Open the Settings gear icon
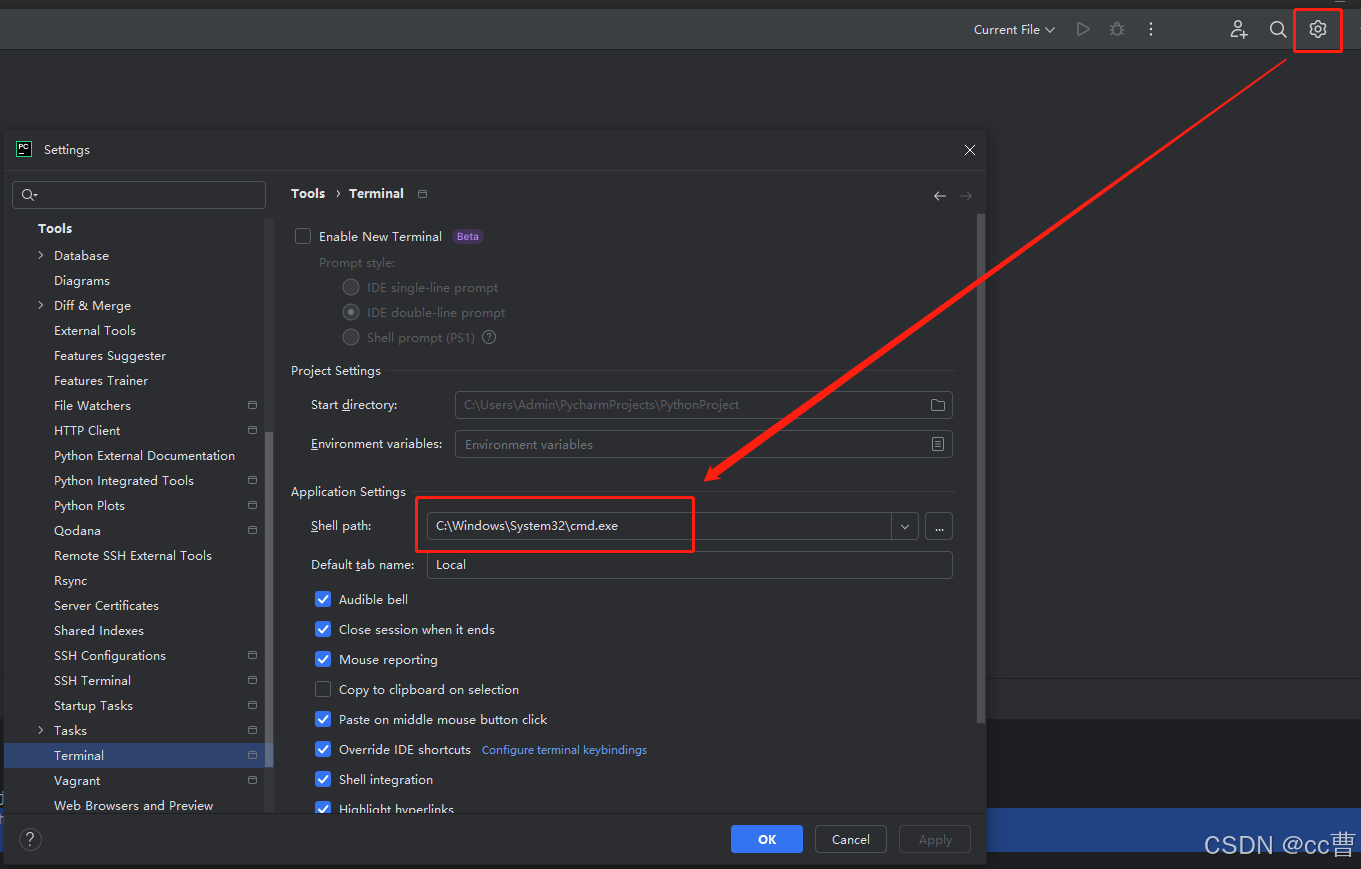This screenshot has height=869, width=1361. [1317, 29]
